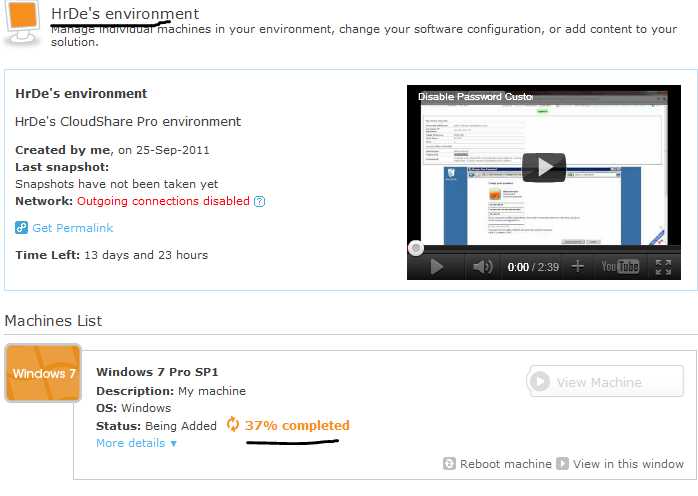Click the Machines List heading
The image size is (698, 496).
(53, 321)
